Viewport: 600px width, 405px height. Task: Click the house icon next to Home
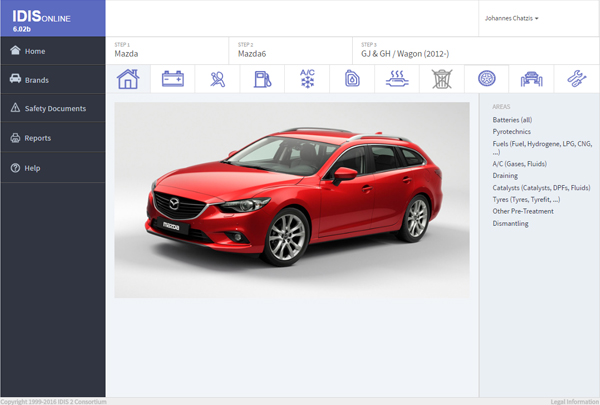(x=15, y=51)
